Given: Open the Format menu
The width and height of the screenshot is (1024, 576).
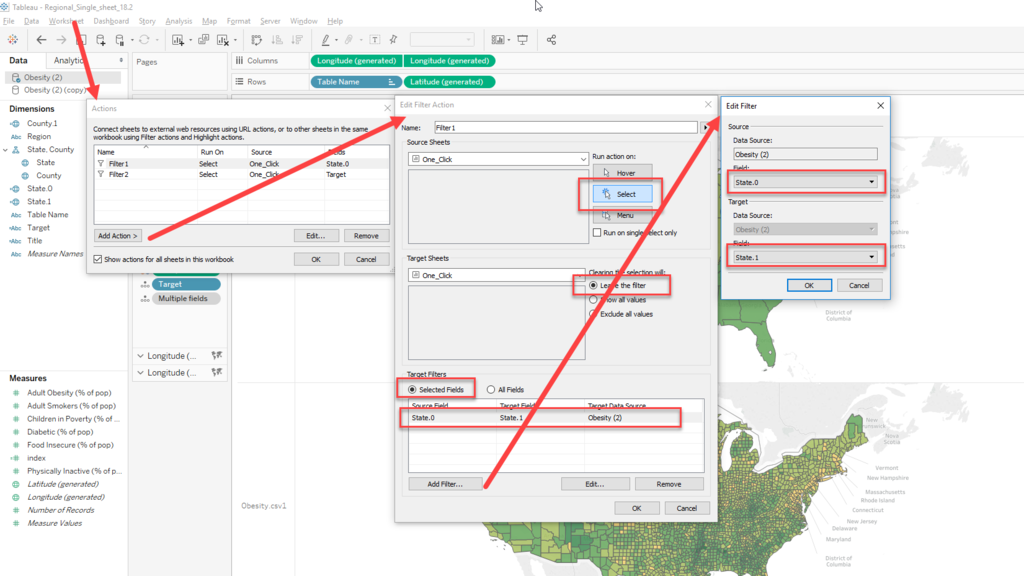Looking at the screenshot, I should (x=238, y=21).
